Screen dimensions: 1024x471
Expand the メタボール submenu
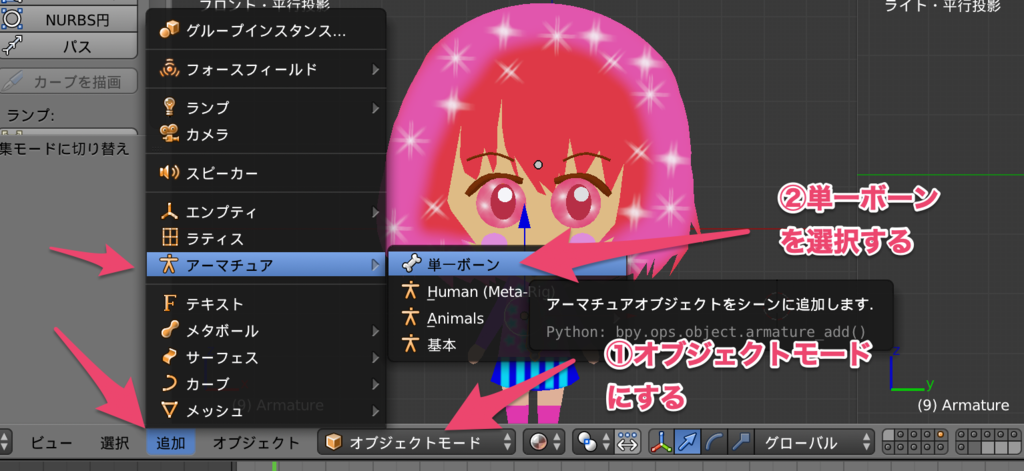(x=266, y=331)
